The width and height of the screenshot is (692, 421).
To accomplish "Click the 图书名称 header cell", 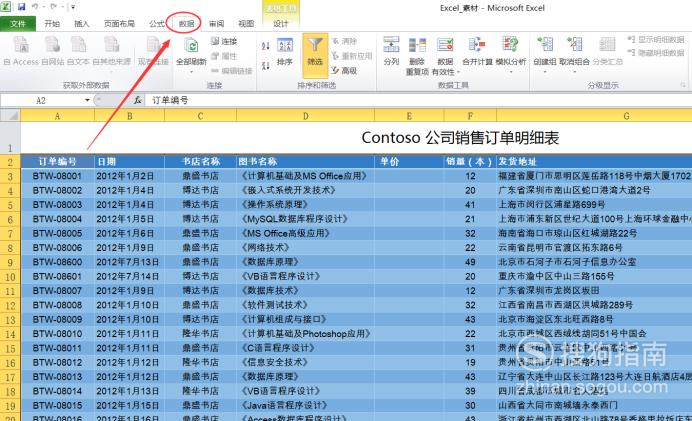I will point(305,162).
